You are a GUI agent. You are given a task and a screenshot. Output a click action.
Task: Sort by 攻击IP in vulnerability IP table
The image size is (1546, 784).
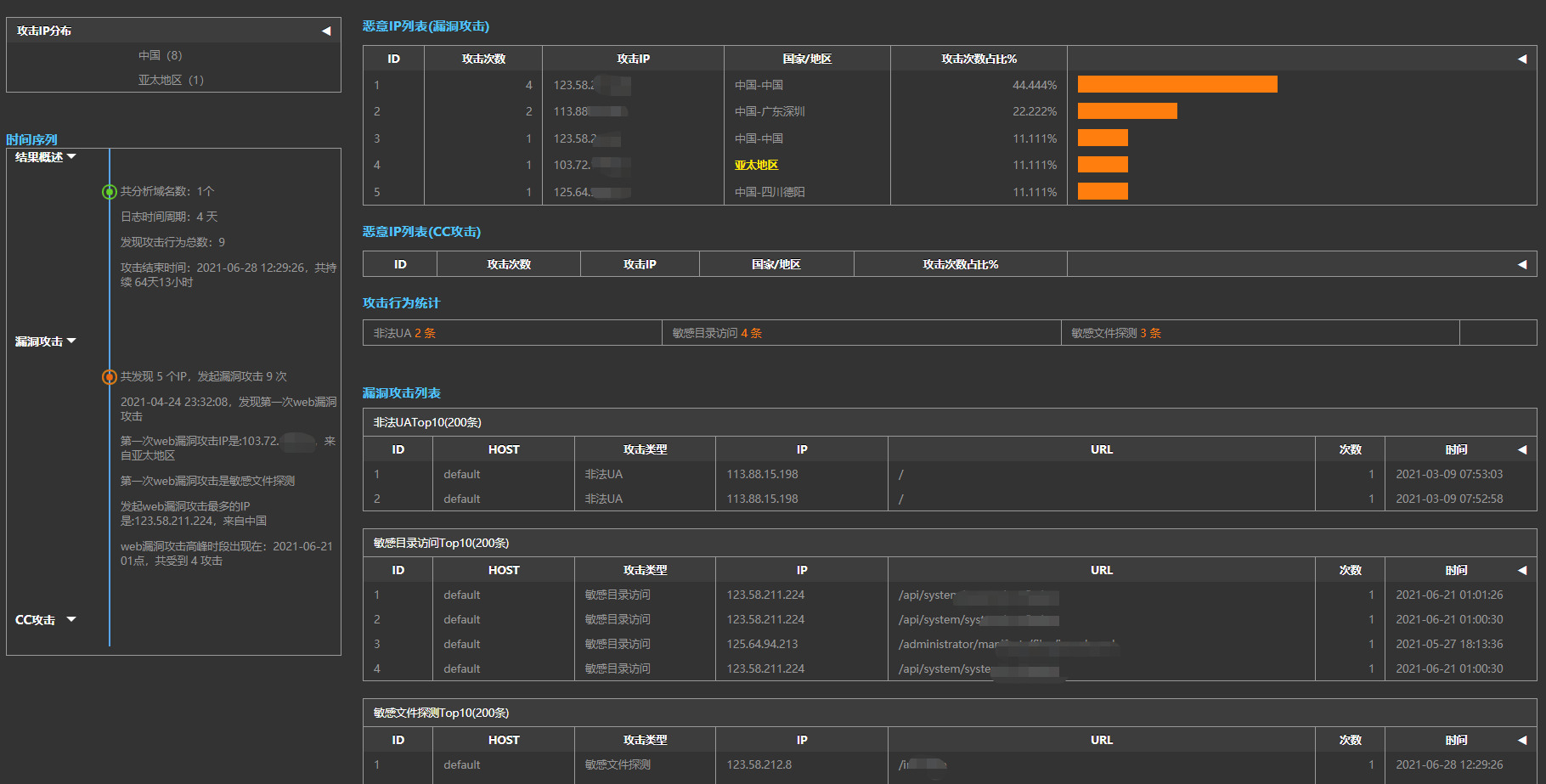click(633, 59)
